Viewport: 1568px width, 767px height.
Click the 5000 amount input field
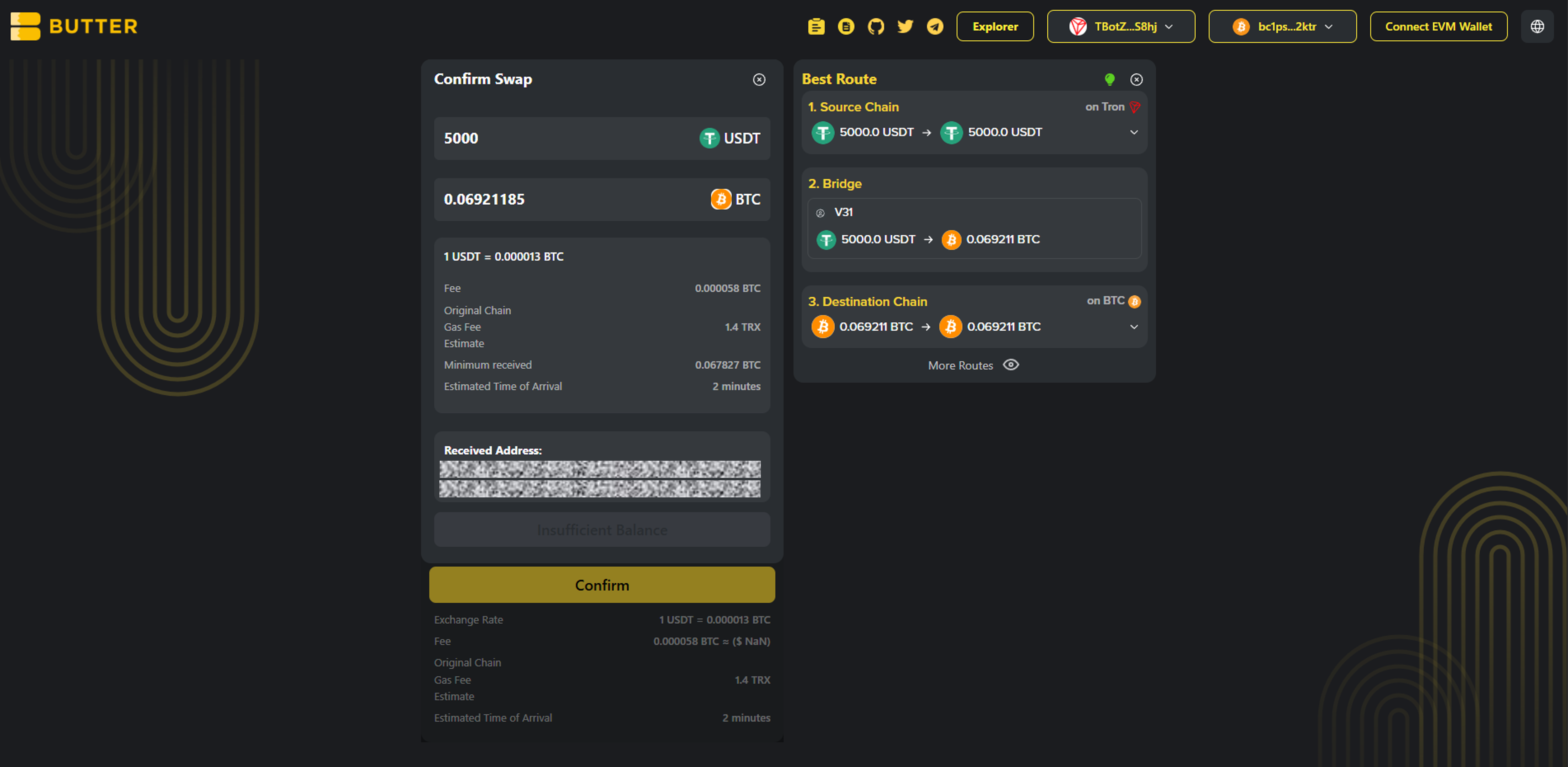pyautogui.click(x=602, y=138)
